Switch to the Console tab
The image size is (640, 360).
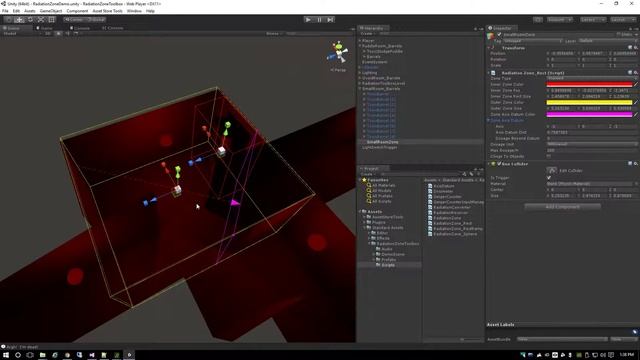tap(113, 28)
